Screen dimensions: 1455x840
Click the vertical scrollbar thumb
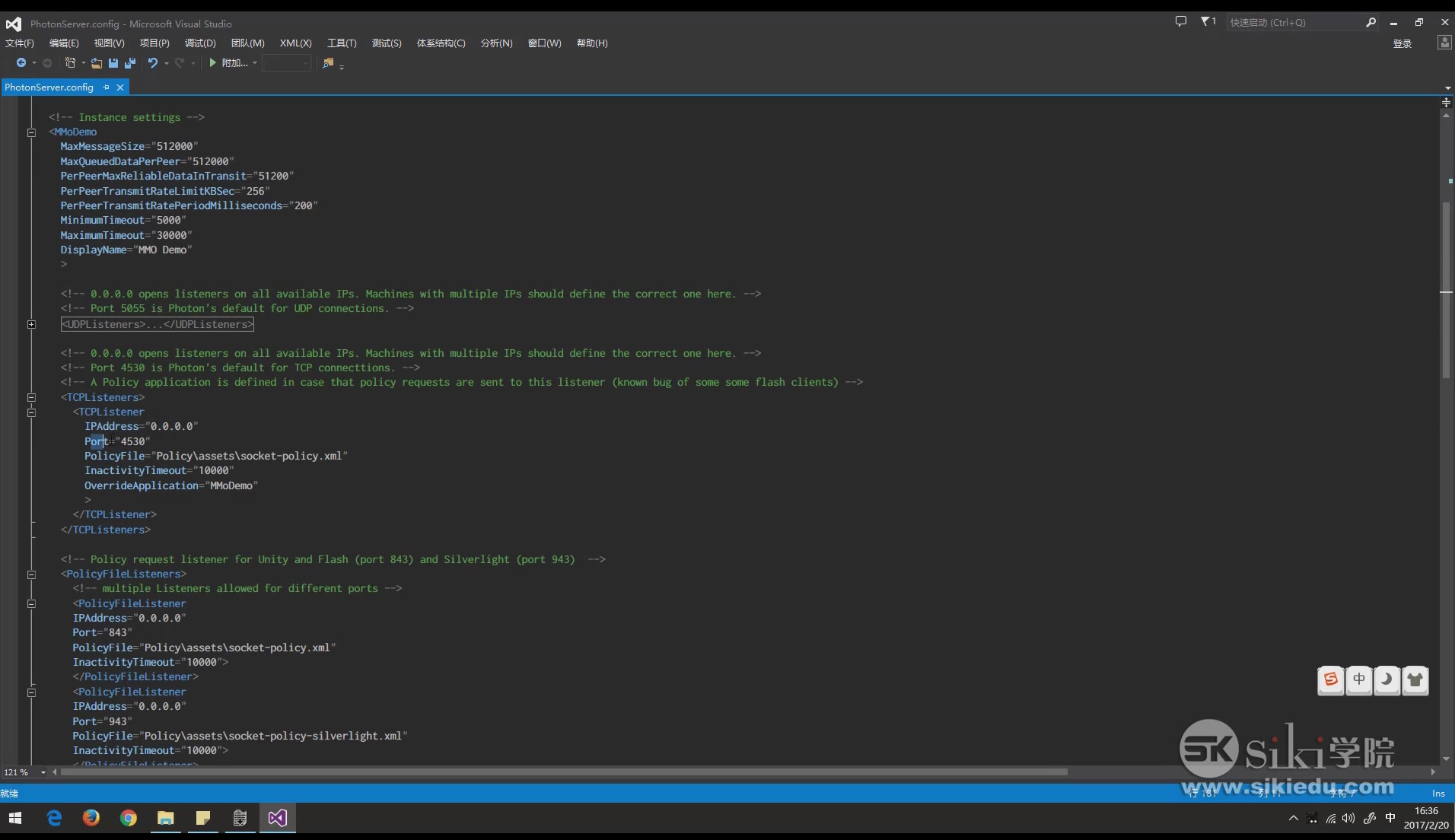pos(1446,289)
